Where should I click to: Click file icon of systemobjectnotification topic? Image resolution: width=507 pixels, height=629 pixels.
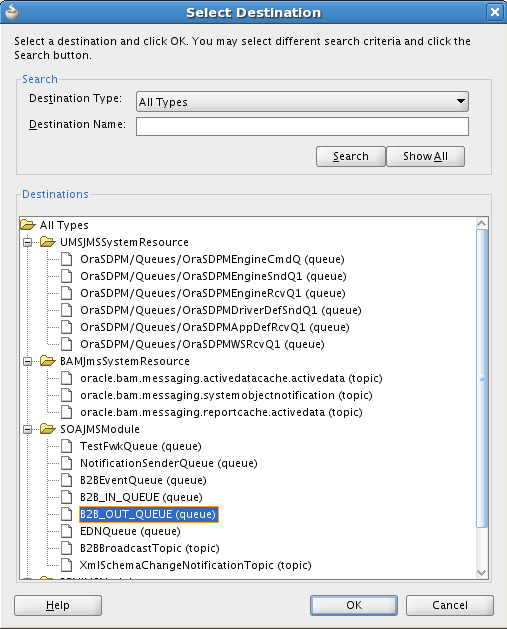coord(67,395)
